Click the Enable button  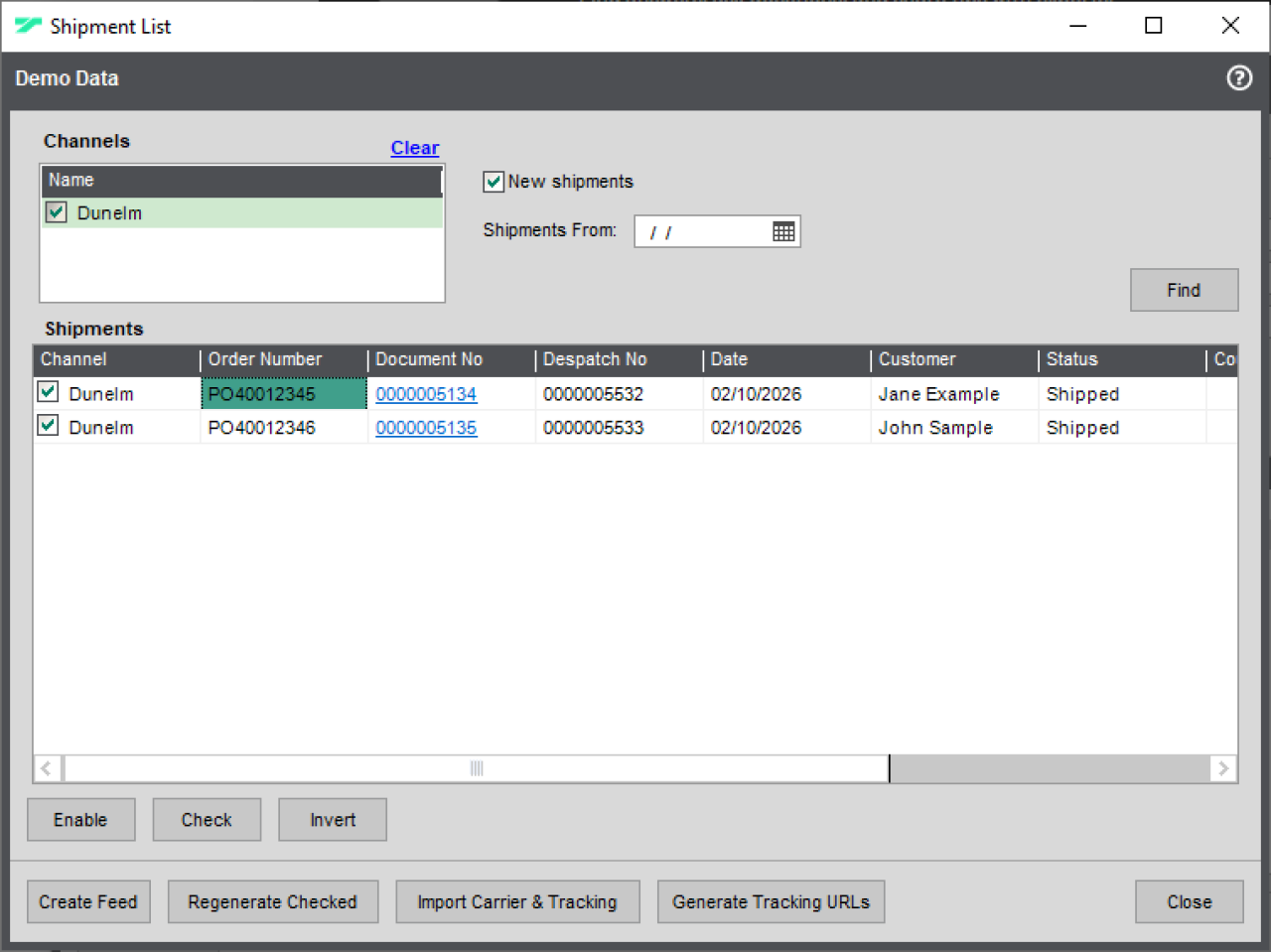pos(80,820)
